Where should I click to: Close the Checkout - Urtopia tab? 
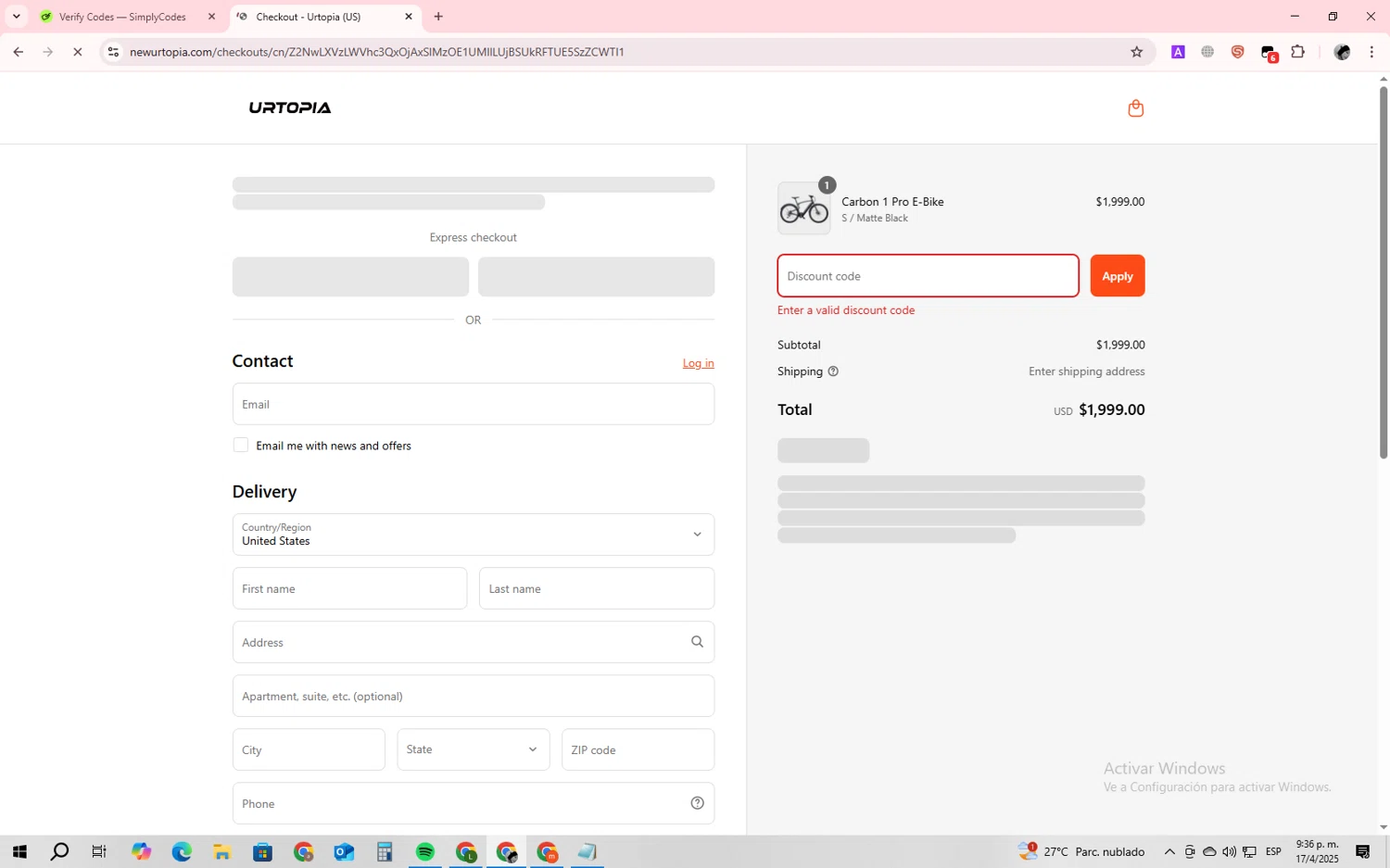point(409,17)
